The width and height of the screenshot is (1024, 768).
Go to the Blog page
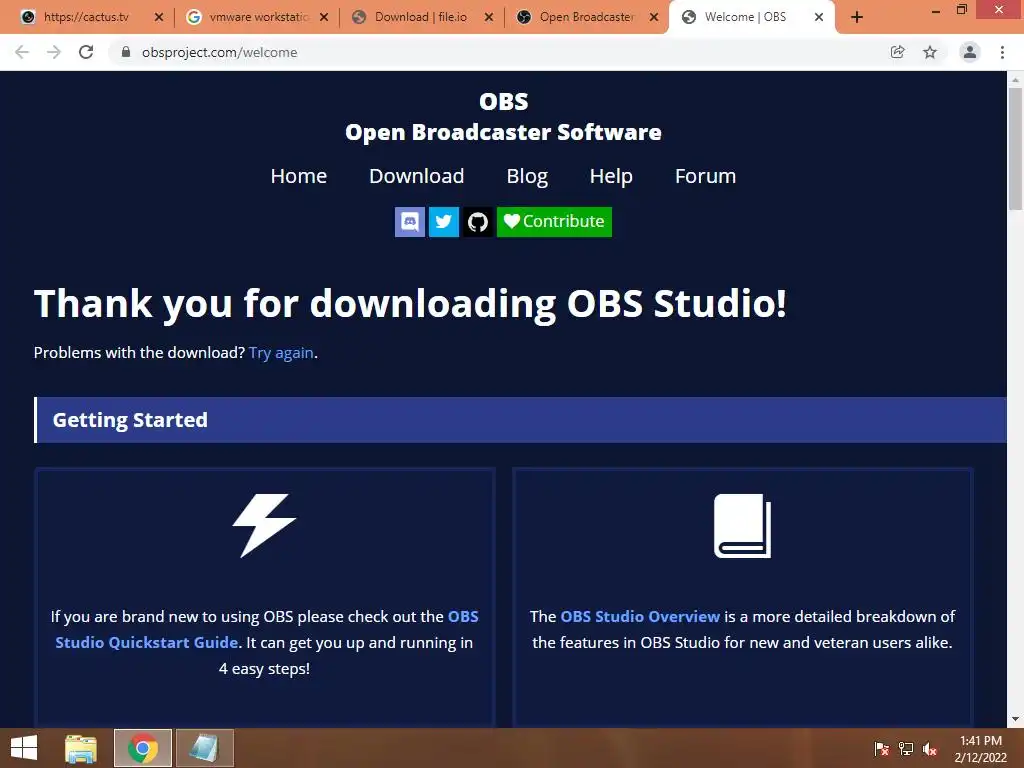pyautogui.click(x=527, y=176)
